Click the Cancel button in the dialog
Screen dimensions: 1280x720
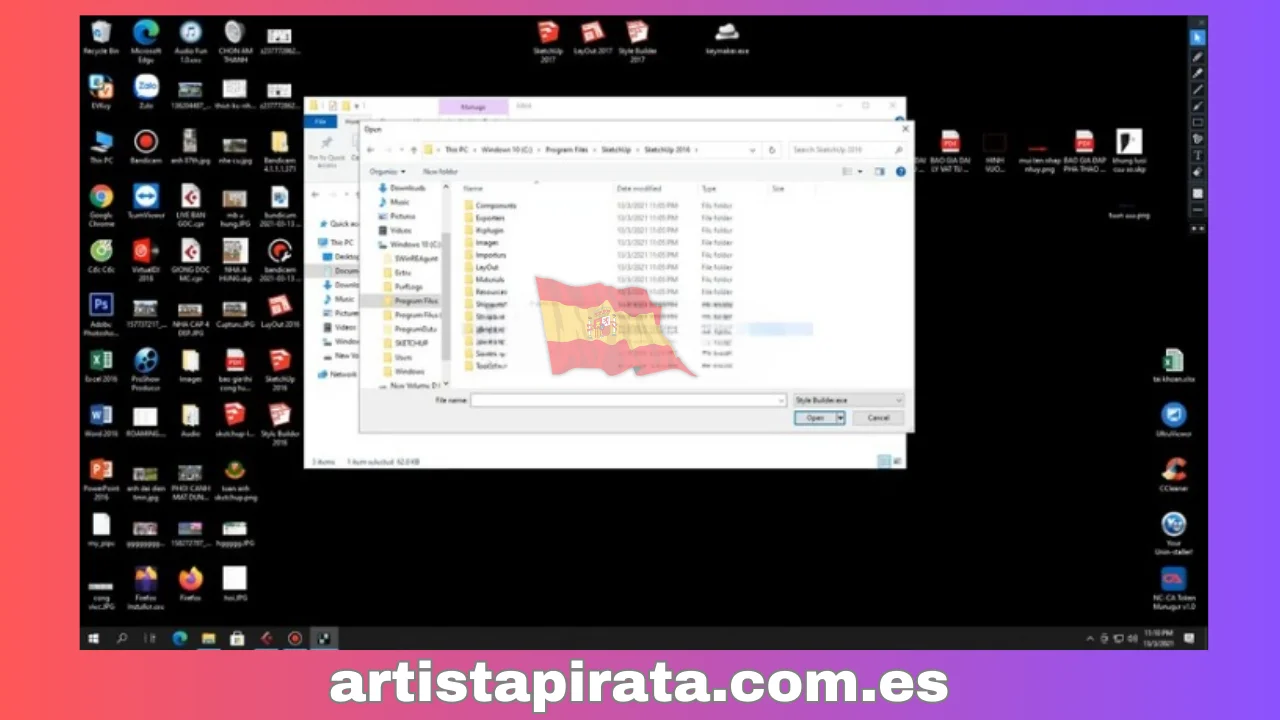point(878,418)
